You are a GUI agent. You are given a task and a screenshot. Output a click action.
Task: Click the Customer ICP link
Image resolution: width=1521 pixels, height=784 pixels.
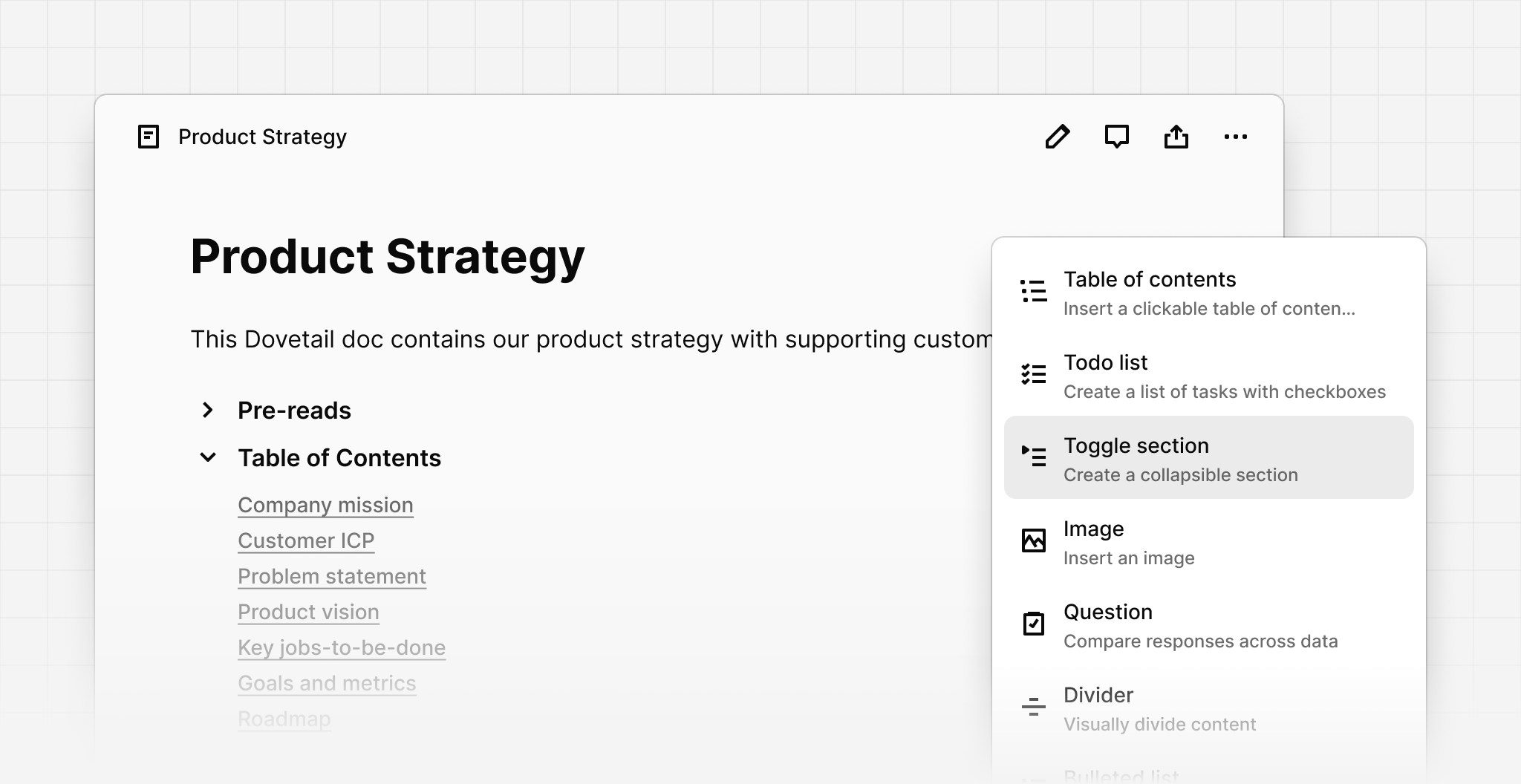(306, 540)
